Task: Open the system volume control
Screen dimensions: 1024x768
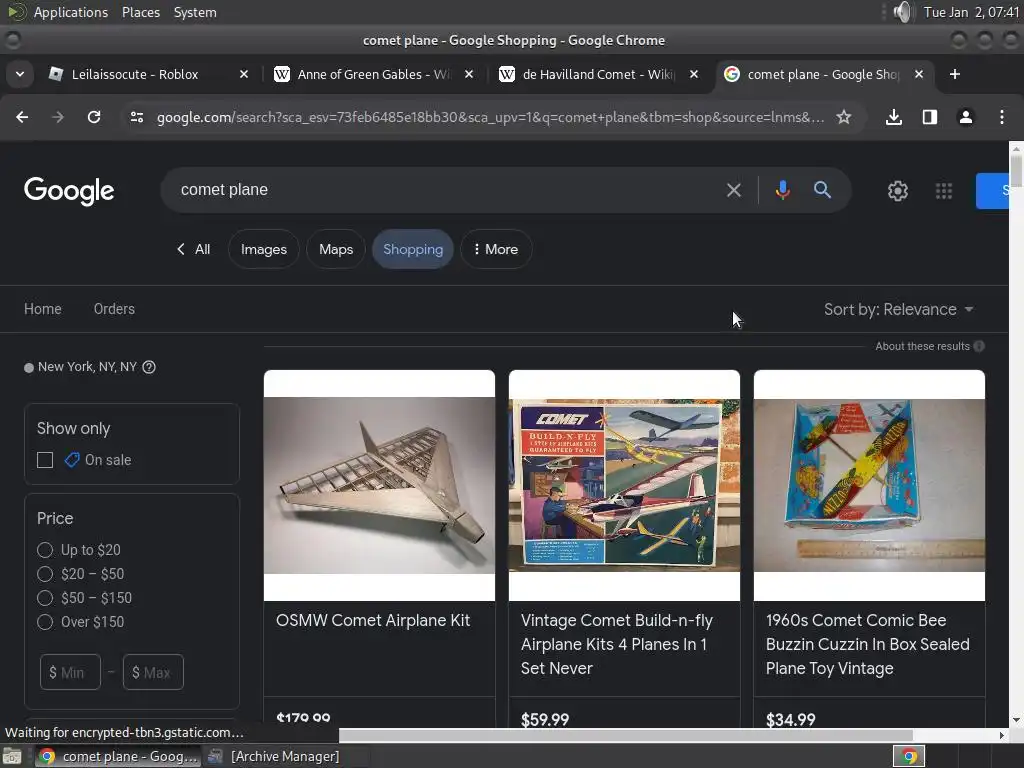Action: (x=903, y=12)
